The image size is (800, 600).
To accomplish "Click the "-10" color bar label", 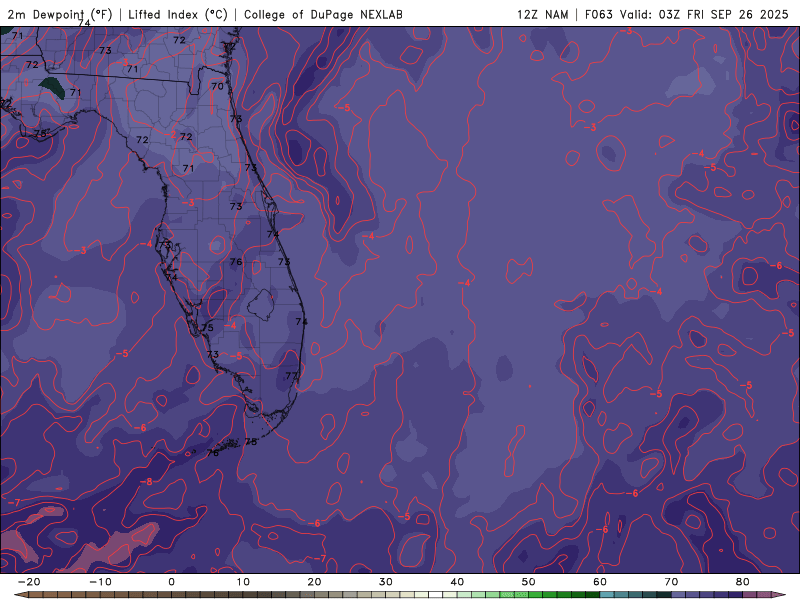I will click(x=100, y=582).
